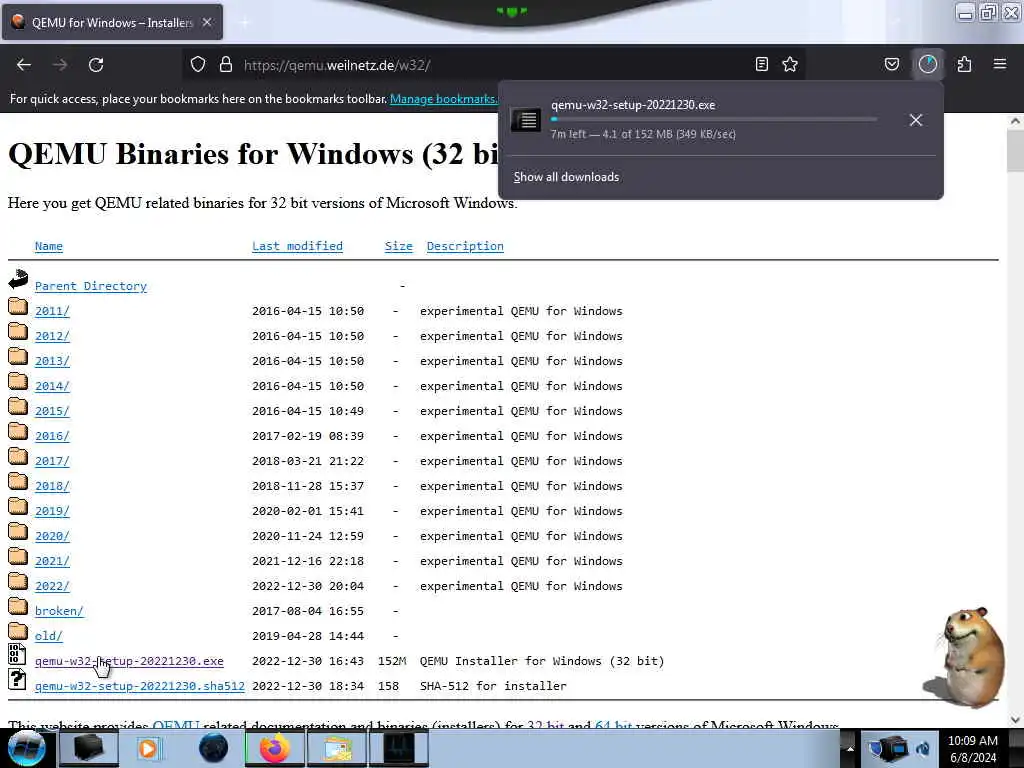This screenshot has width=1024, height=768.
Task: Click the downloaded file icon in panel
Action: (x=526, y=120)
